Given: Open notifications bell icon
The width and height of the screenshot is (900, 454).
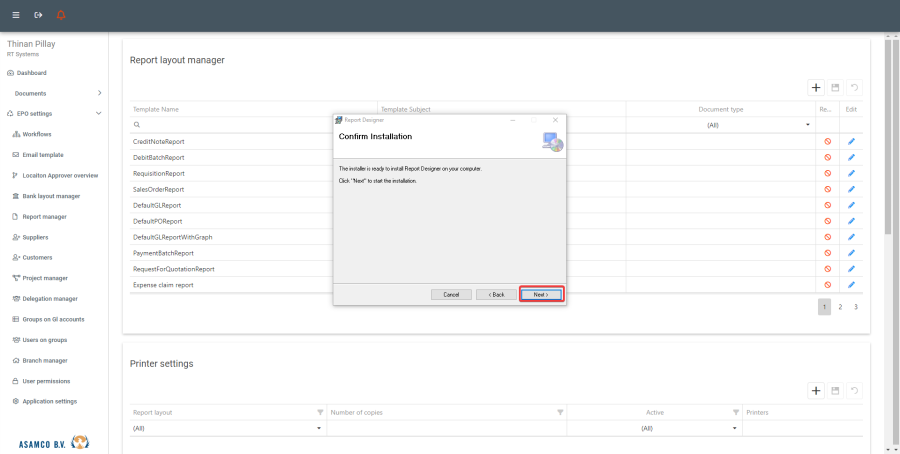Looking at the screenshot, I should click(62, 15).
